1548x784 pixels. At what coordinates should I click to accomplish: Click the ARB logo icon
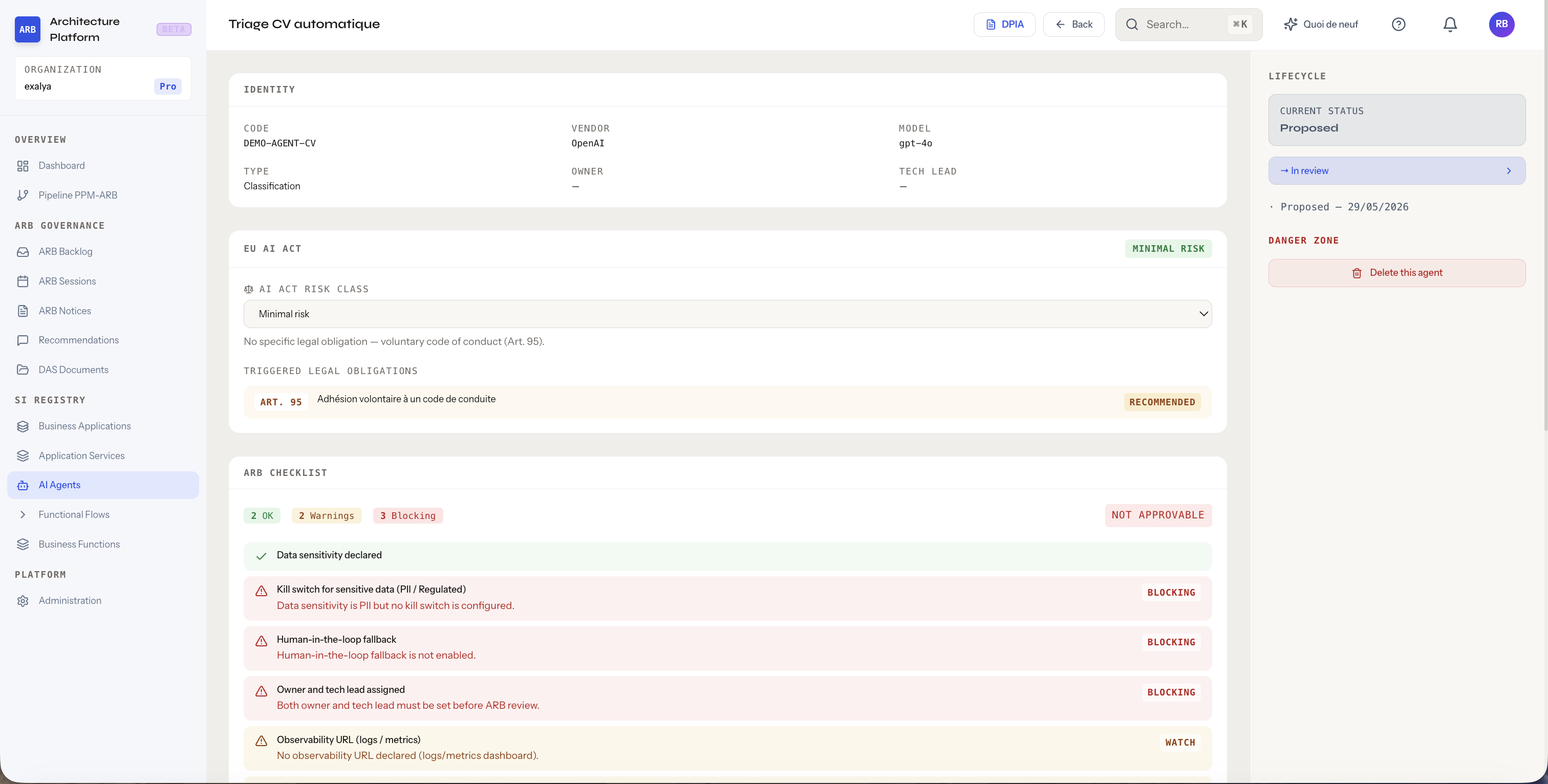pyautogui.click(x=27, y=29)
